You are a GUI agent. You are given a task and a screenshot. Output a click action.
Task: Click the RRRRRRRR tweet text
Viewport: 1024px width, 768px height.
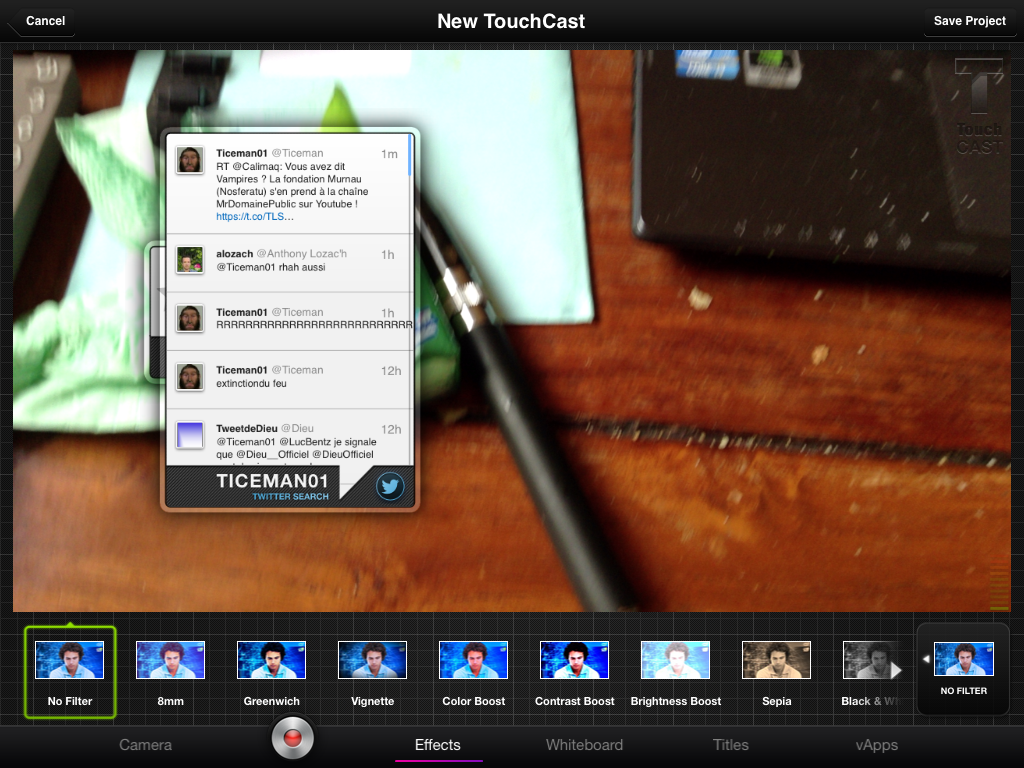tap(314, 325)
